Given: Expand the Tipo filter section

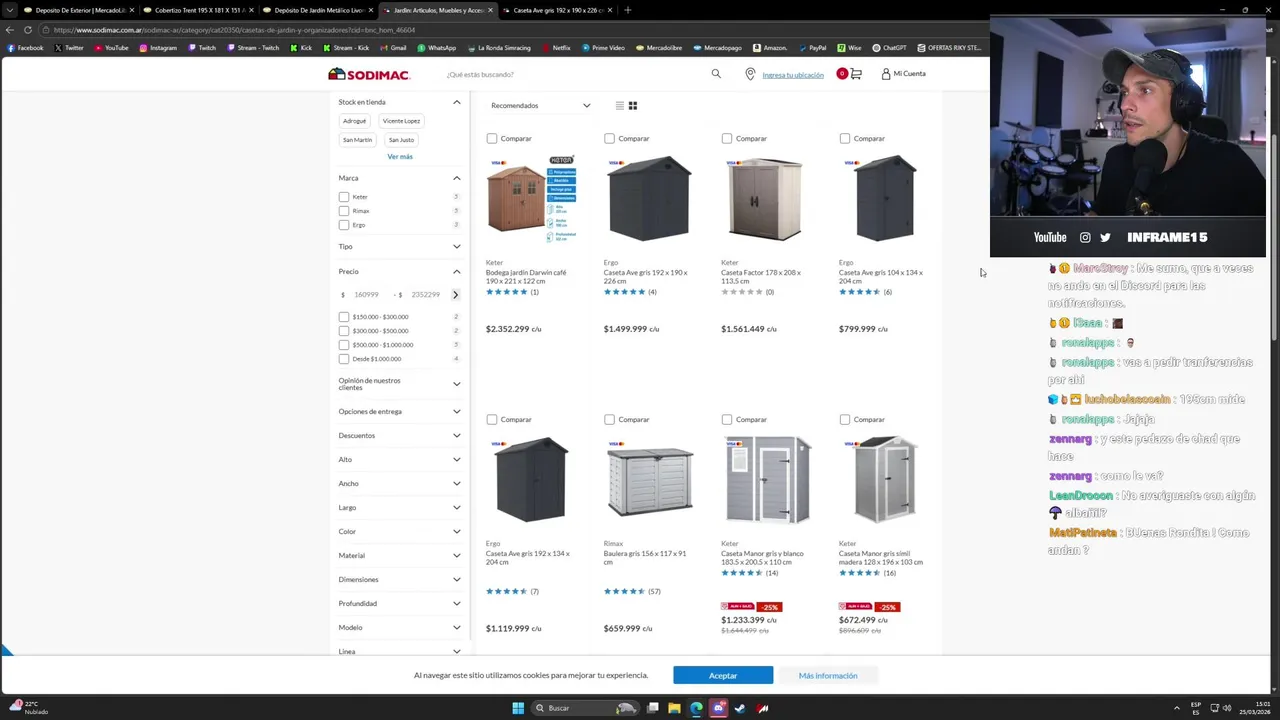Looking at the screenshot, I should [x=457, y=247].
